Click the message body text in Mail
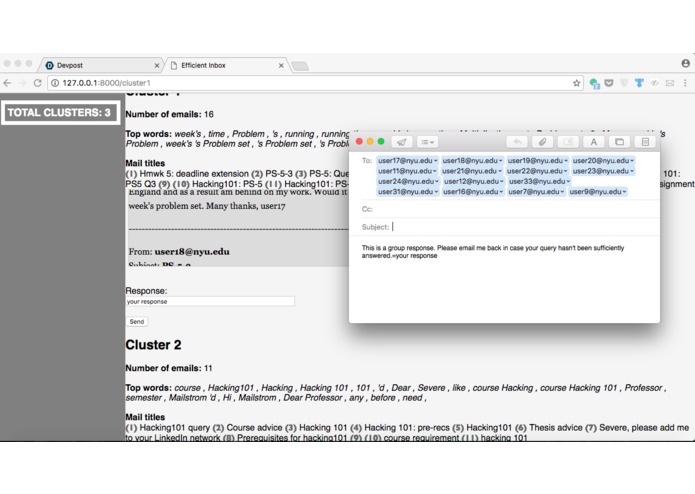The height and width of the screenshot is (494, 695). (x=493, y=252)
